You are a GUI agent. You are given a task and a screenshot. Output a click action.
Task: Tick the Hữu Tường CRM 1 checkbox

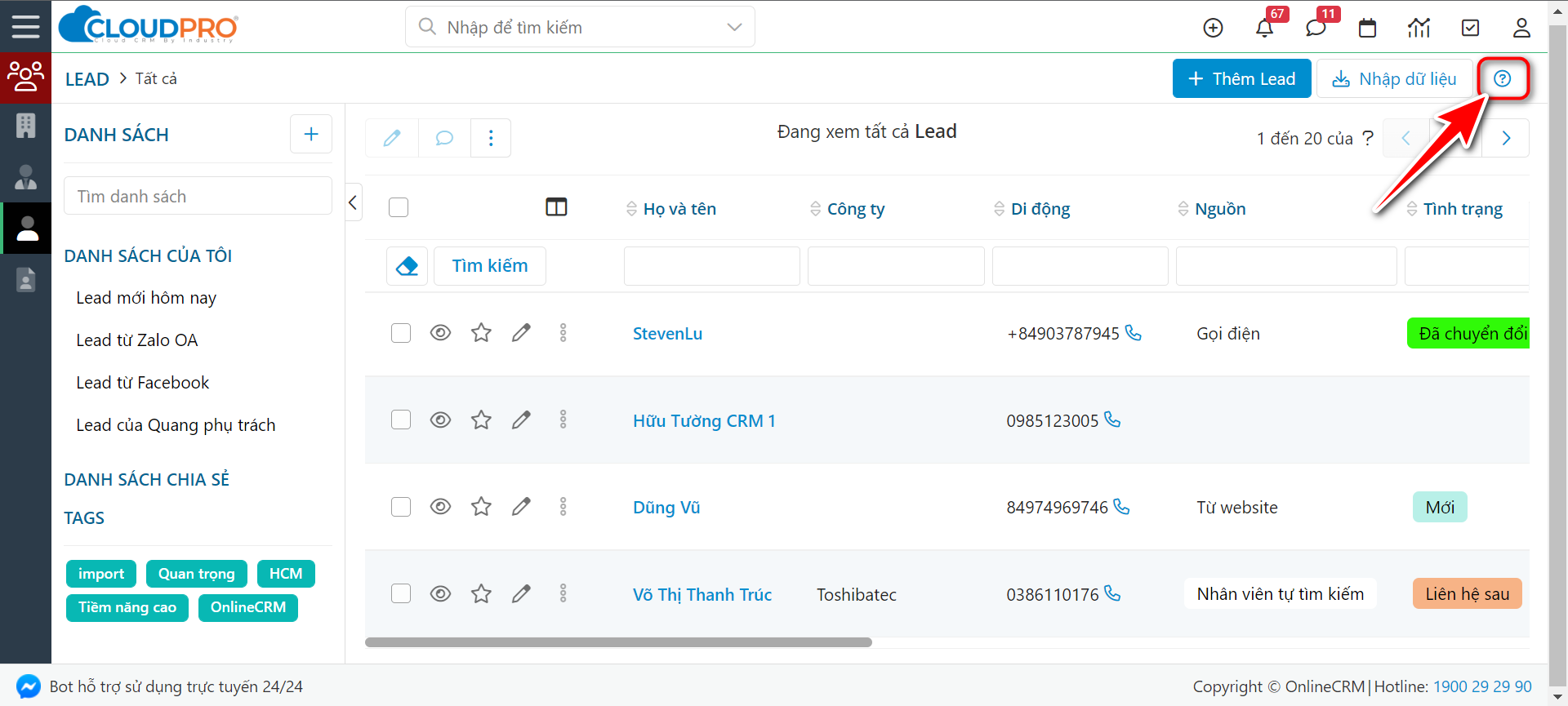[x=401, y=420]
